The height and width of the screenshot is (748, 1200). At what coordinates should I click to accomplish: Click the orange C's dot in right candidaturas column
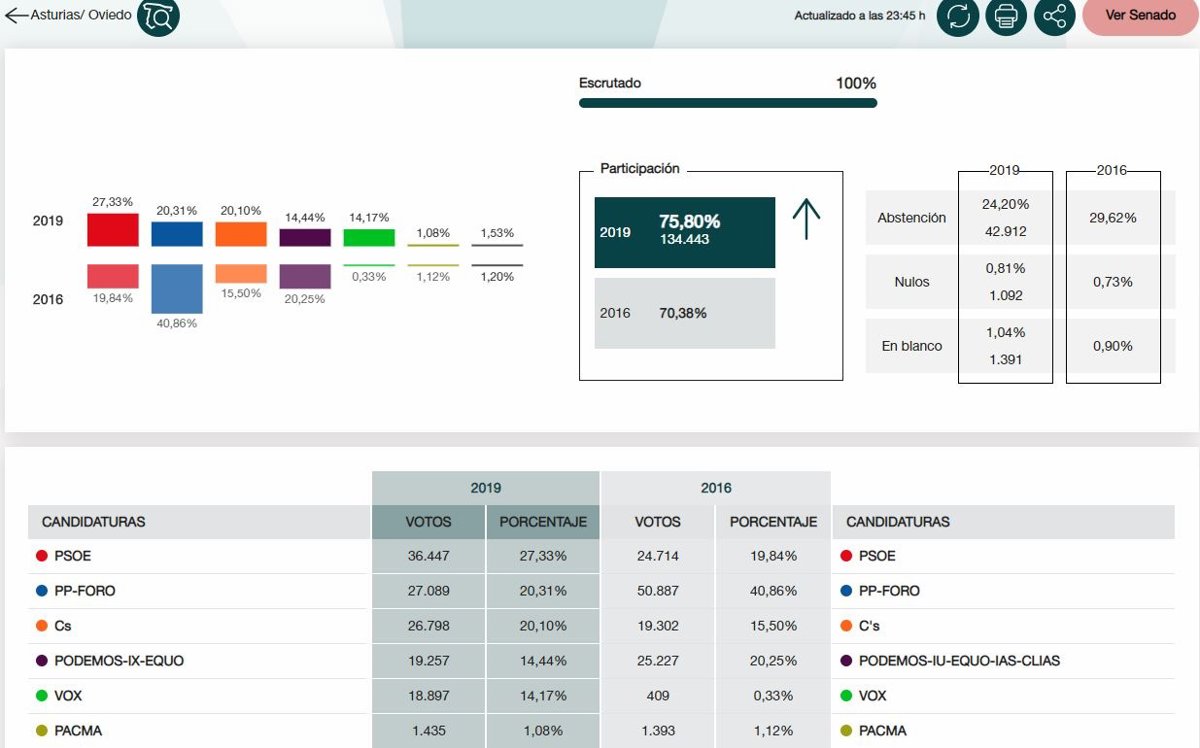pyautogui.click(x=846, y=626)
